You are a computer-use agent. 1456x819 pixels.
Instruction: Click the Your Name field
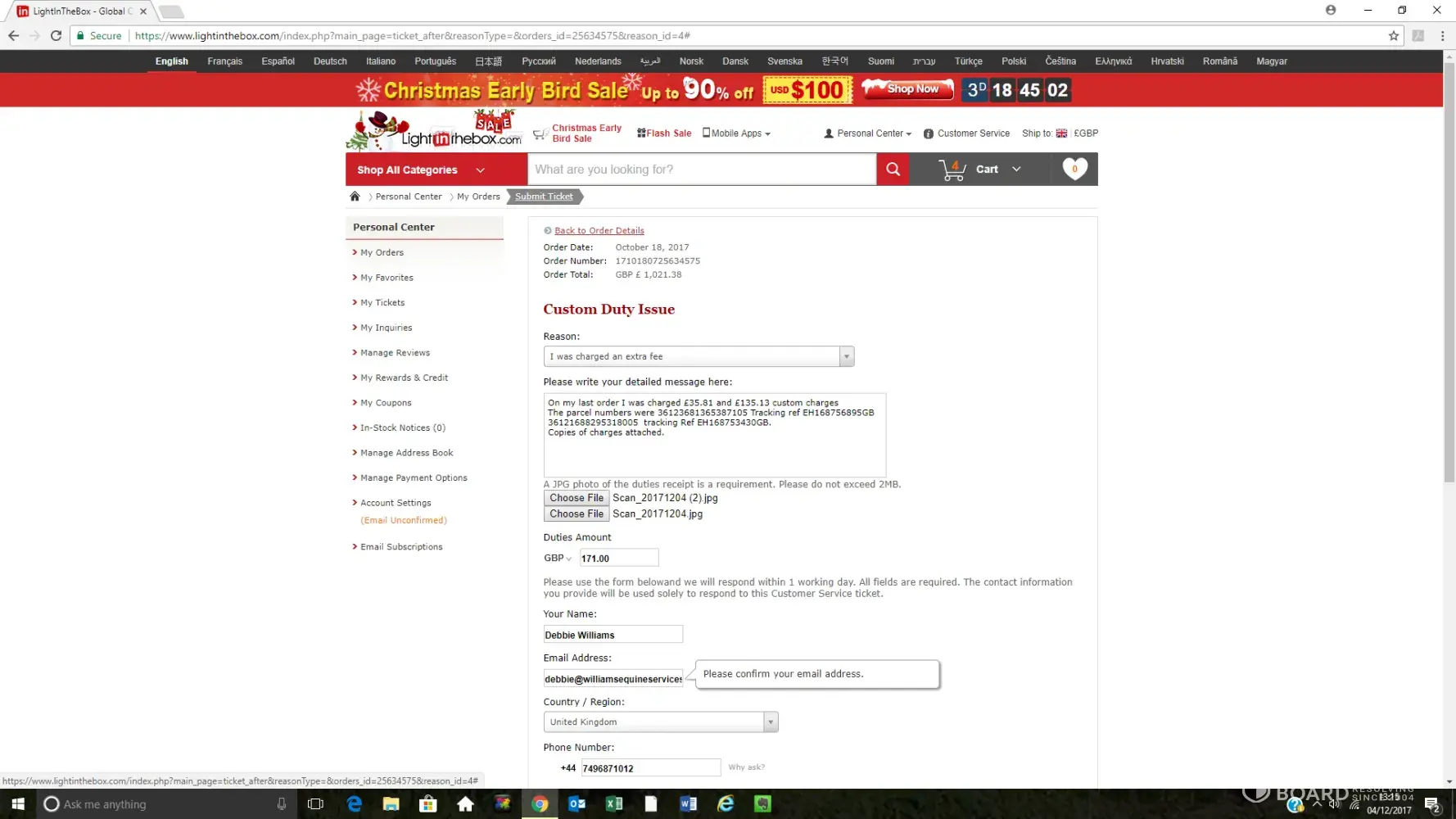pos(613,635)
